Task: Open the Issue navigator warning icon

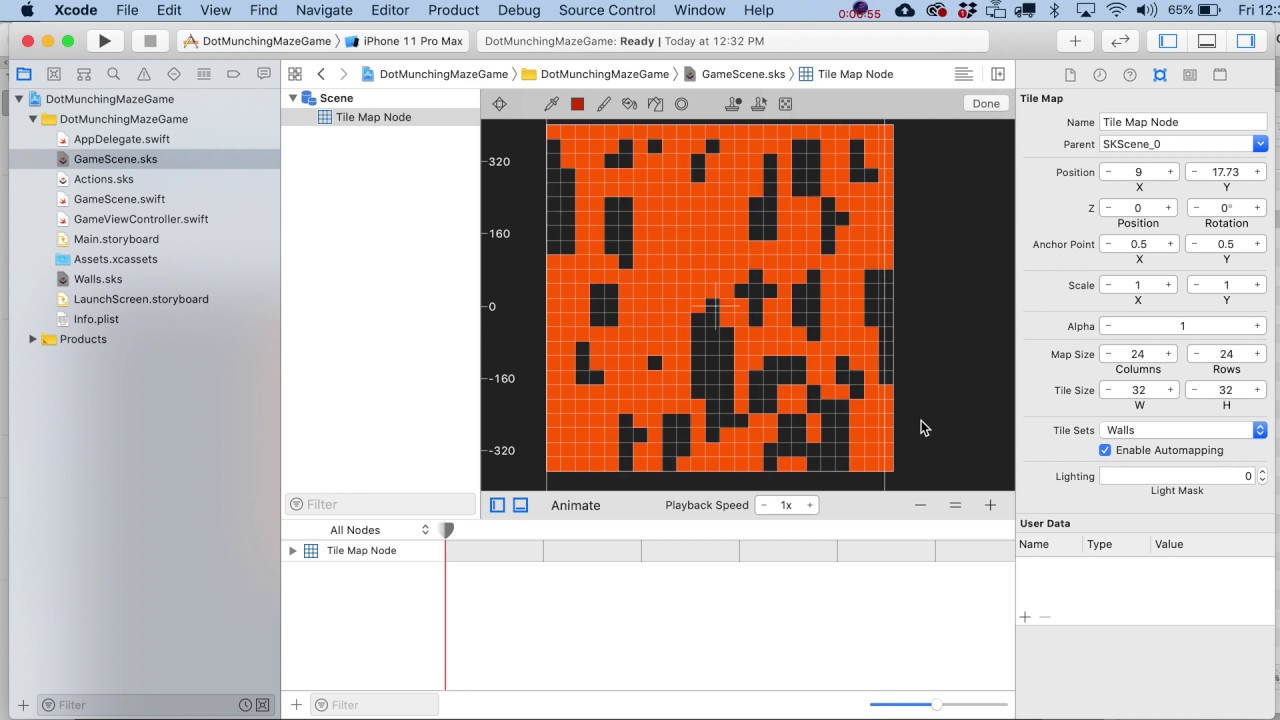Action: (144, 74)
